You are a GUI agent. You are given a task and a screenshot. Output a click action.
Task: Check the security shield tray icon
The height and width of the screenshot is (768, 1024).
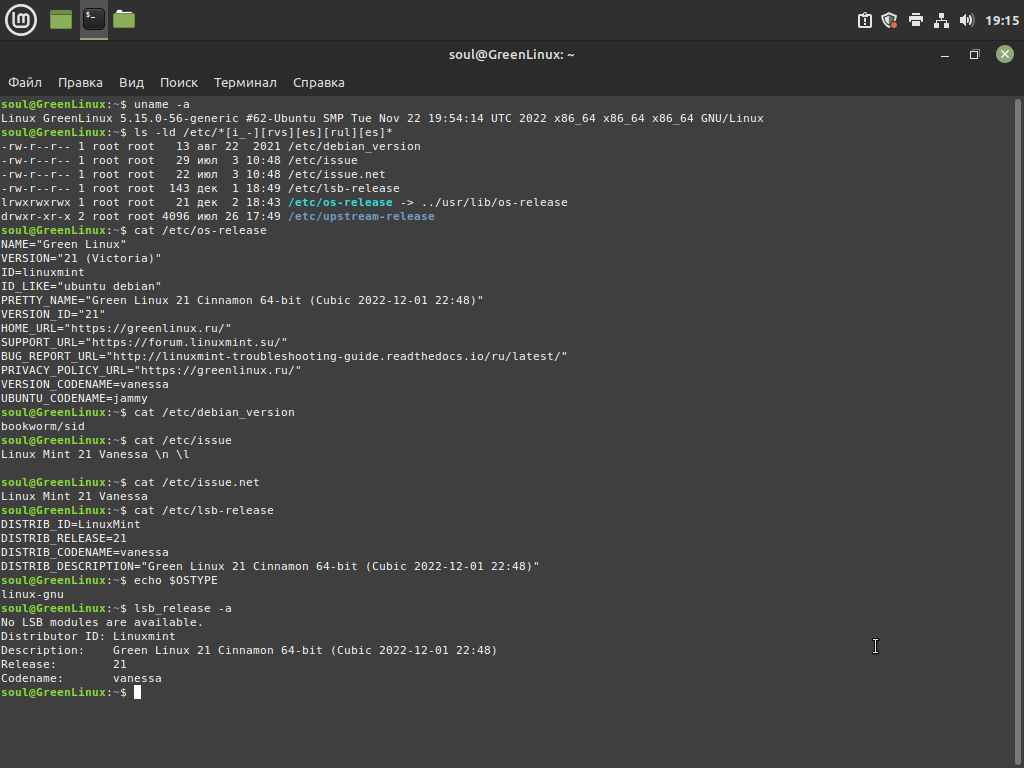pos(889,20)
